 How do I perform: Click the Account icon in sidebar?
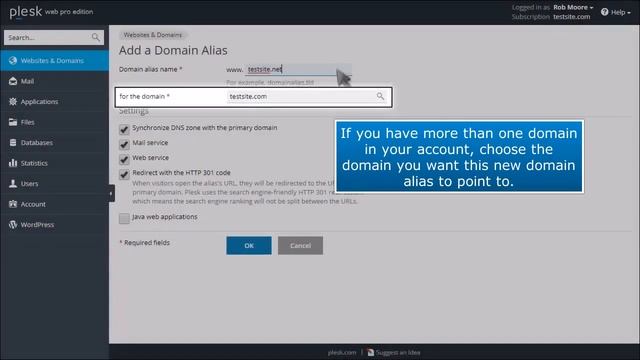click(13, 204)
